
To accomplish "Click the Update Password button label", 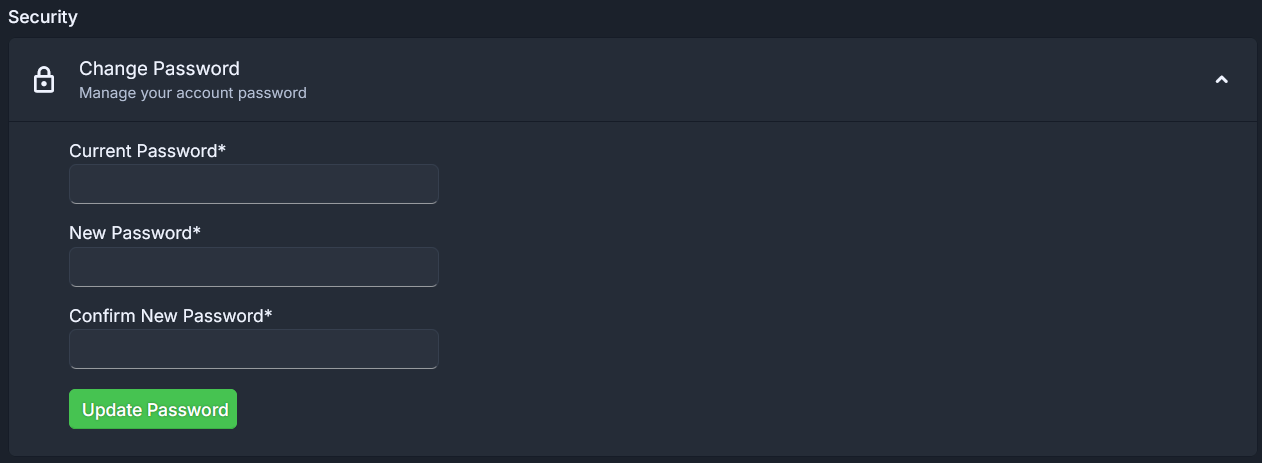I will coord(155,410).
